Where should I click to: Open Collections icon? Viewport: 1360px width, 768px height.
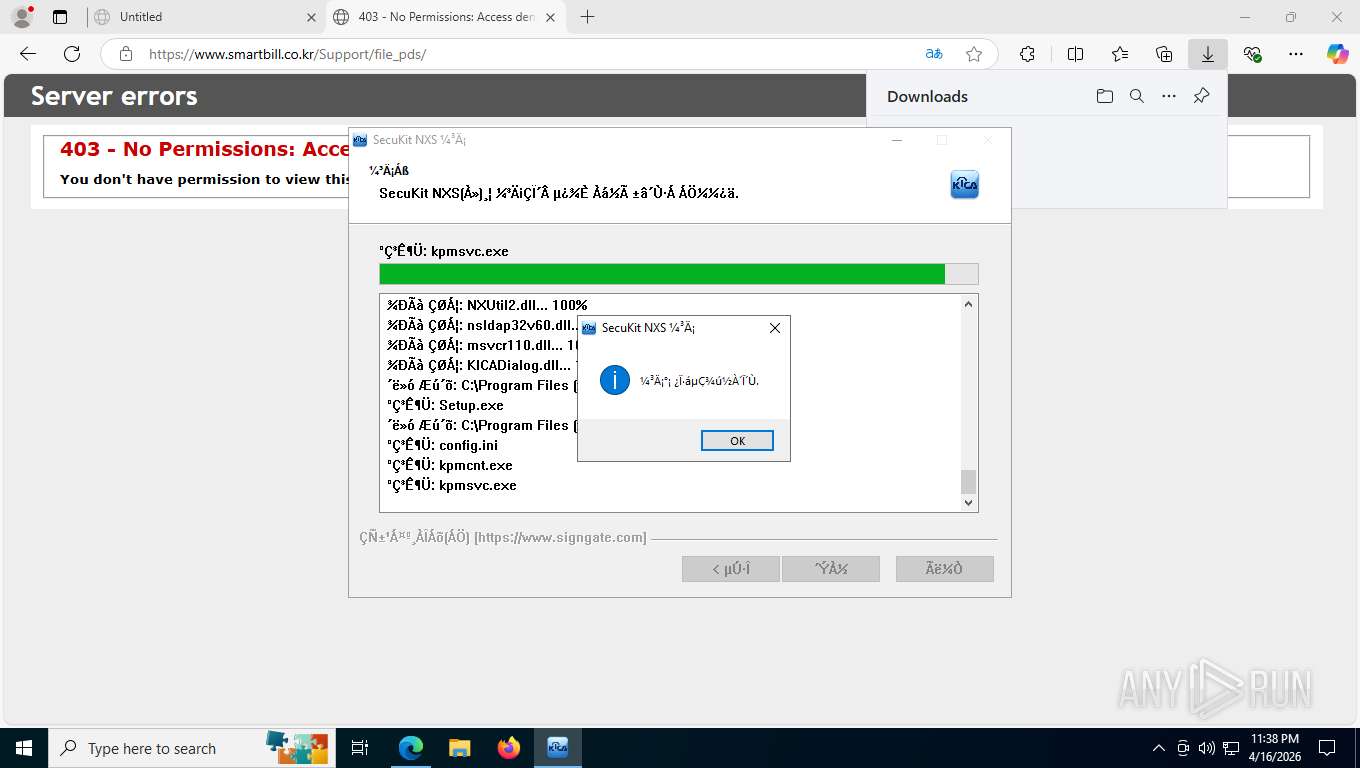1164,54
